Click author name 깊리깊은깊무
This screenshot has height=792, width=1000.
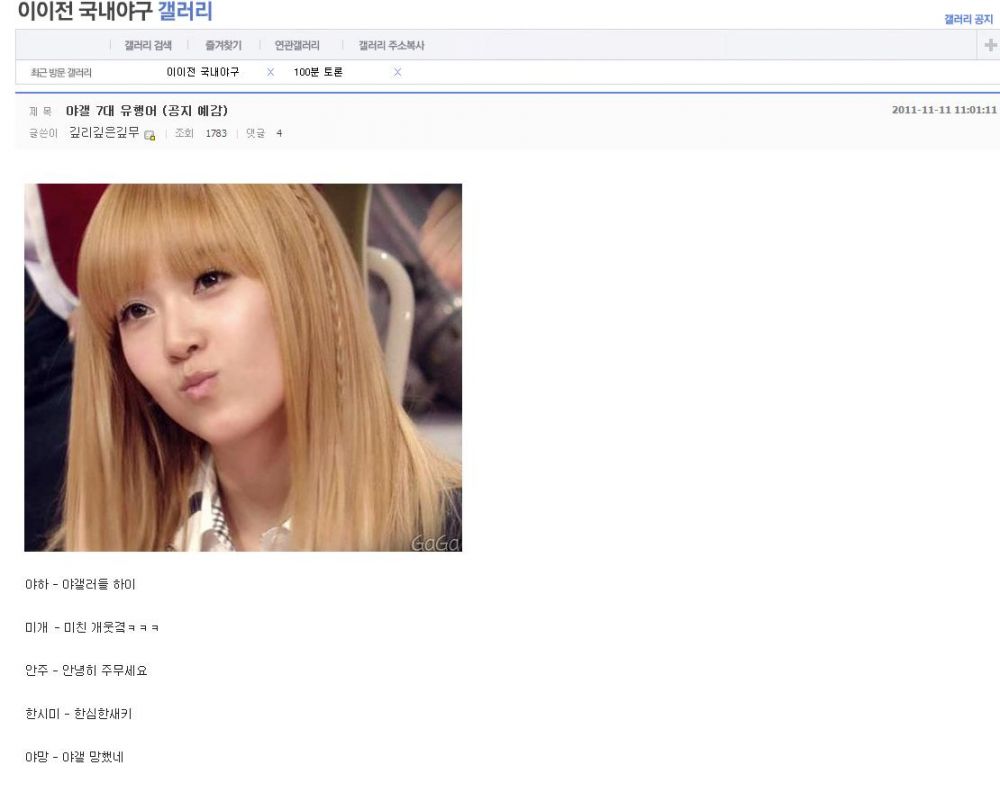point(104,133)
